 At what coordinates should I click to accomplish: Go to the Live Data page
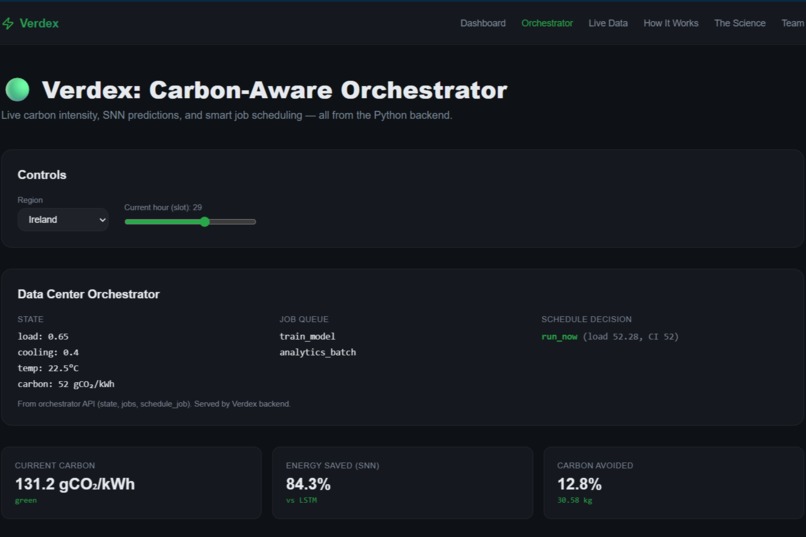[608, 23]
